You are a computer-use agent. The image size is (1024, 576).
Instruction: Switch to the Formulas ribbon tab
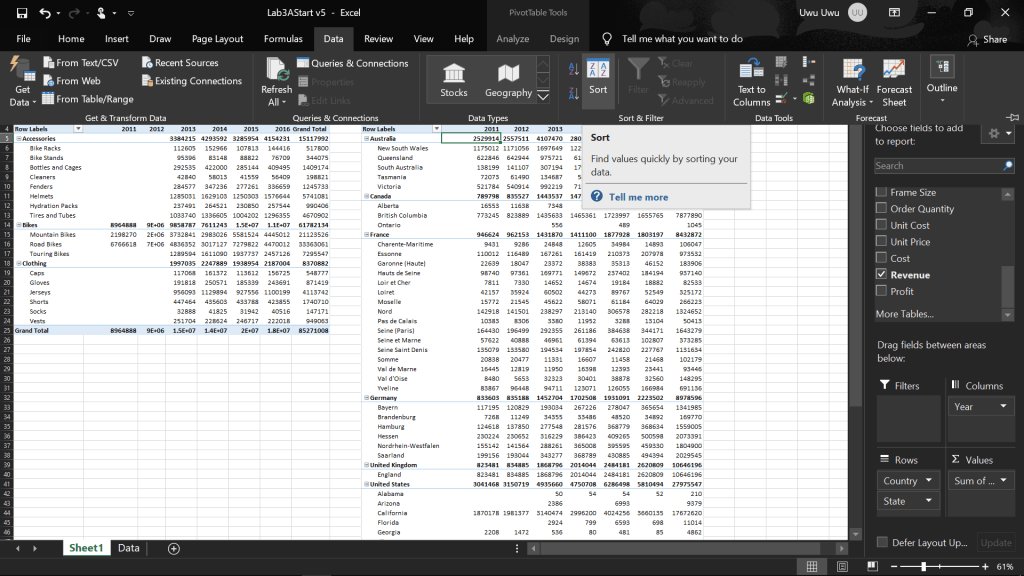point(283,39)
